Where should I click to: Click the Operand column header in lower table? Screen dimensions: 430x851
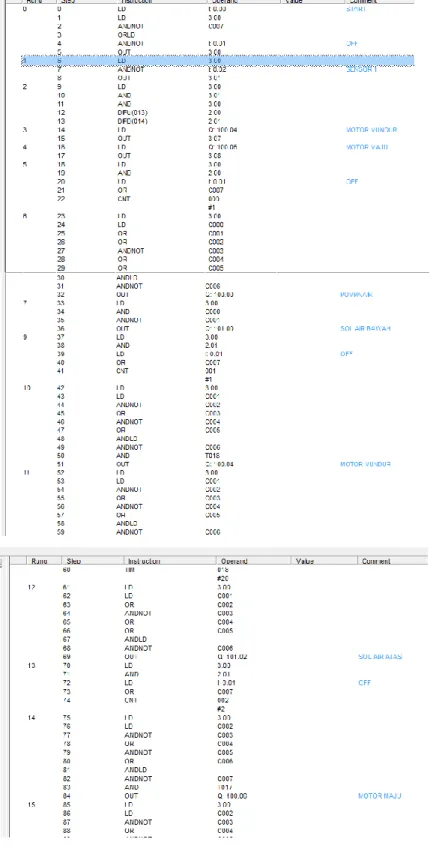tap(234, 561)
